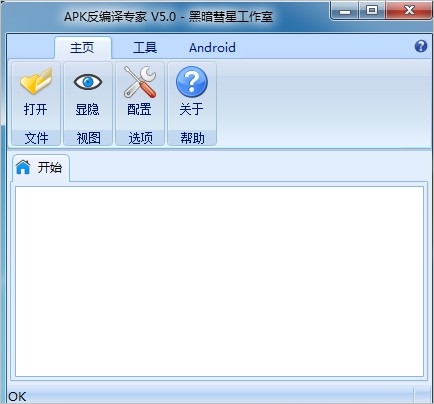Switch to the 工具 ribbon tab
This screenshot has width=434, height=404.
click(x=145, y=48)
